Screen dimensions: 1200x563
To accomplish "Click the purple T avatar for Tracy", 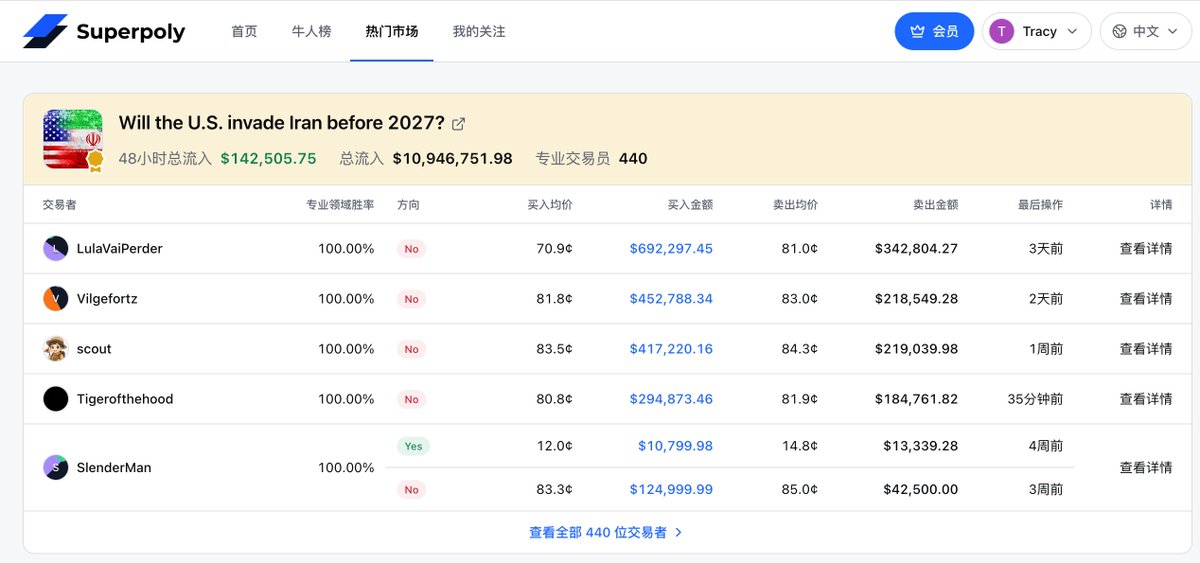I will (x=1001, y=31).
